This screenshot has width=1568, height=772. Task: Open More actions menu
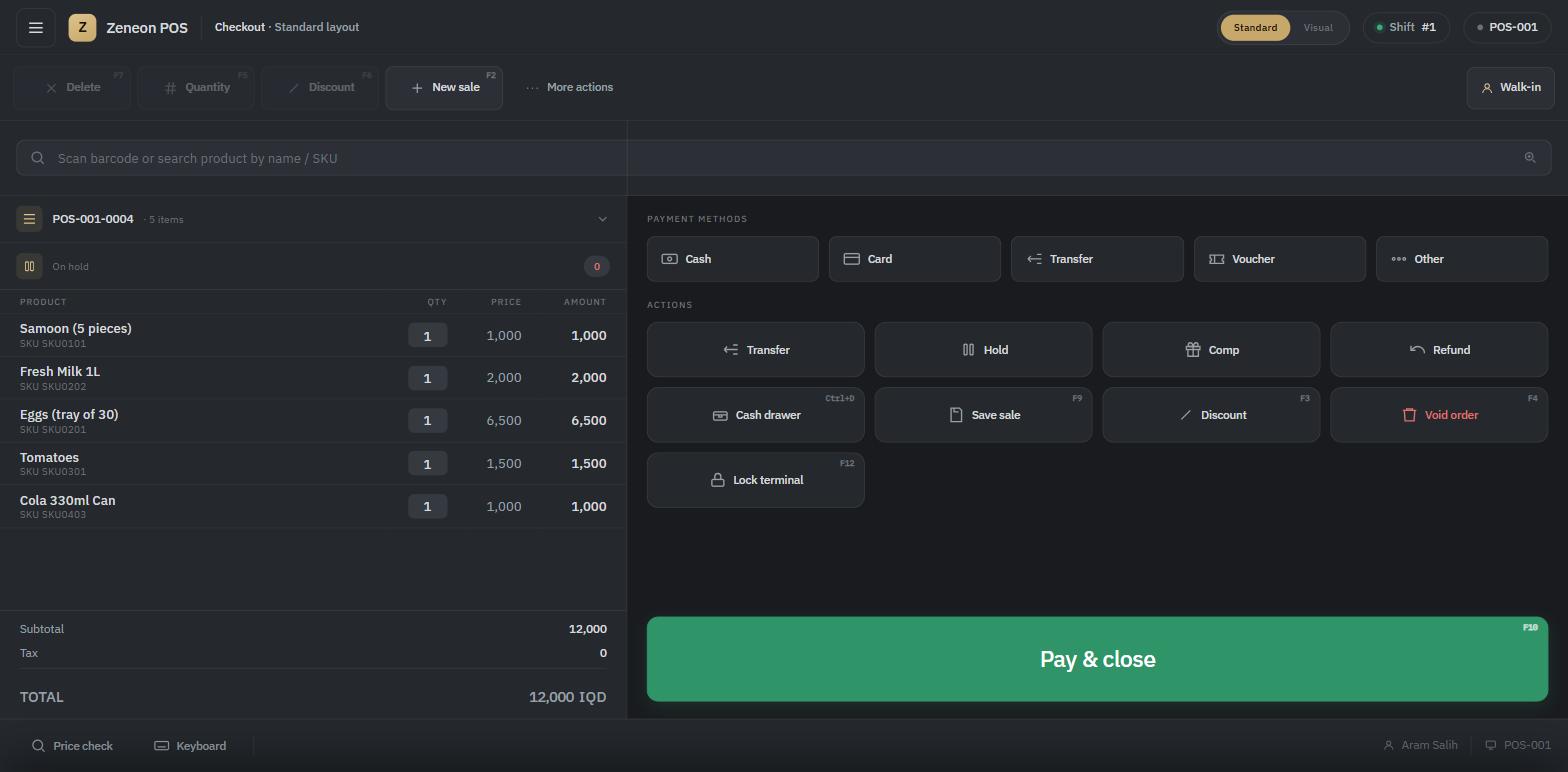click(x=570, y=88)
